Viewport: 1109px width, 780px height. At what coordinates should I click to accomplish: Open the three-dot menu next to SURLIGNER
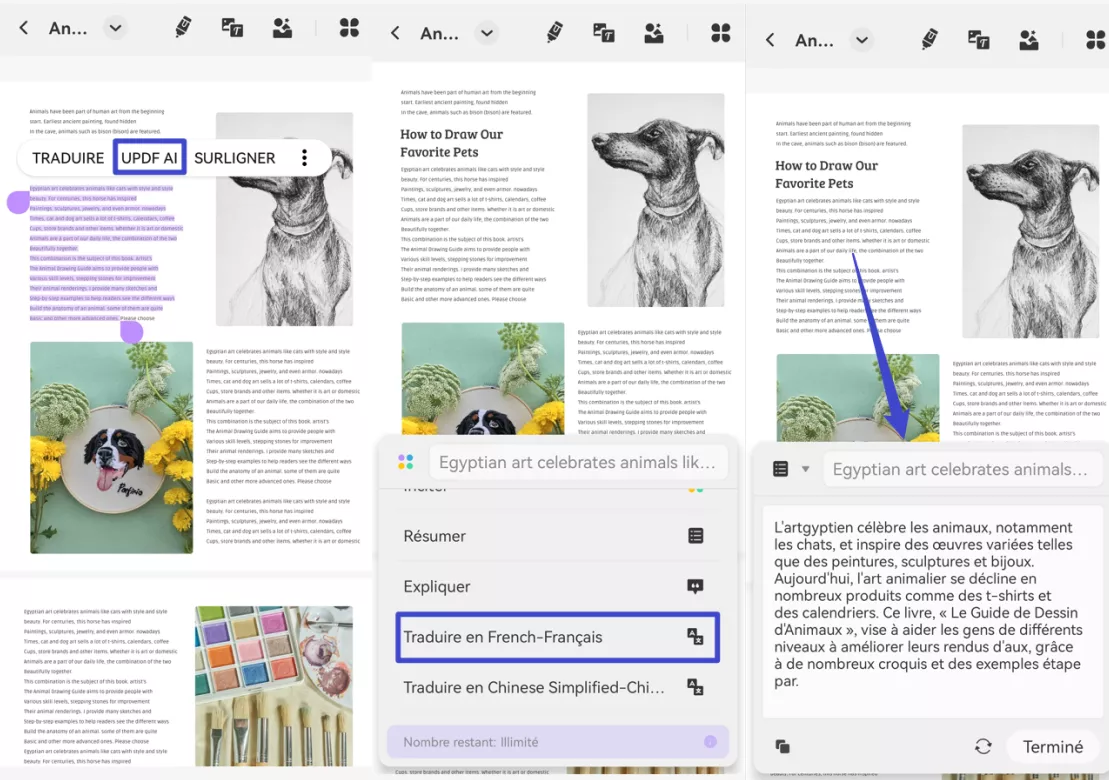[x=303, y=157]
